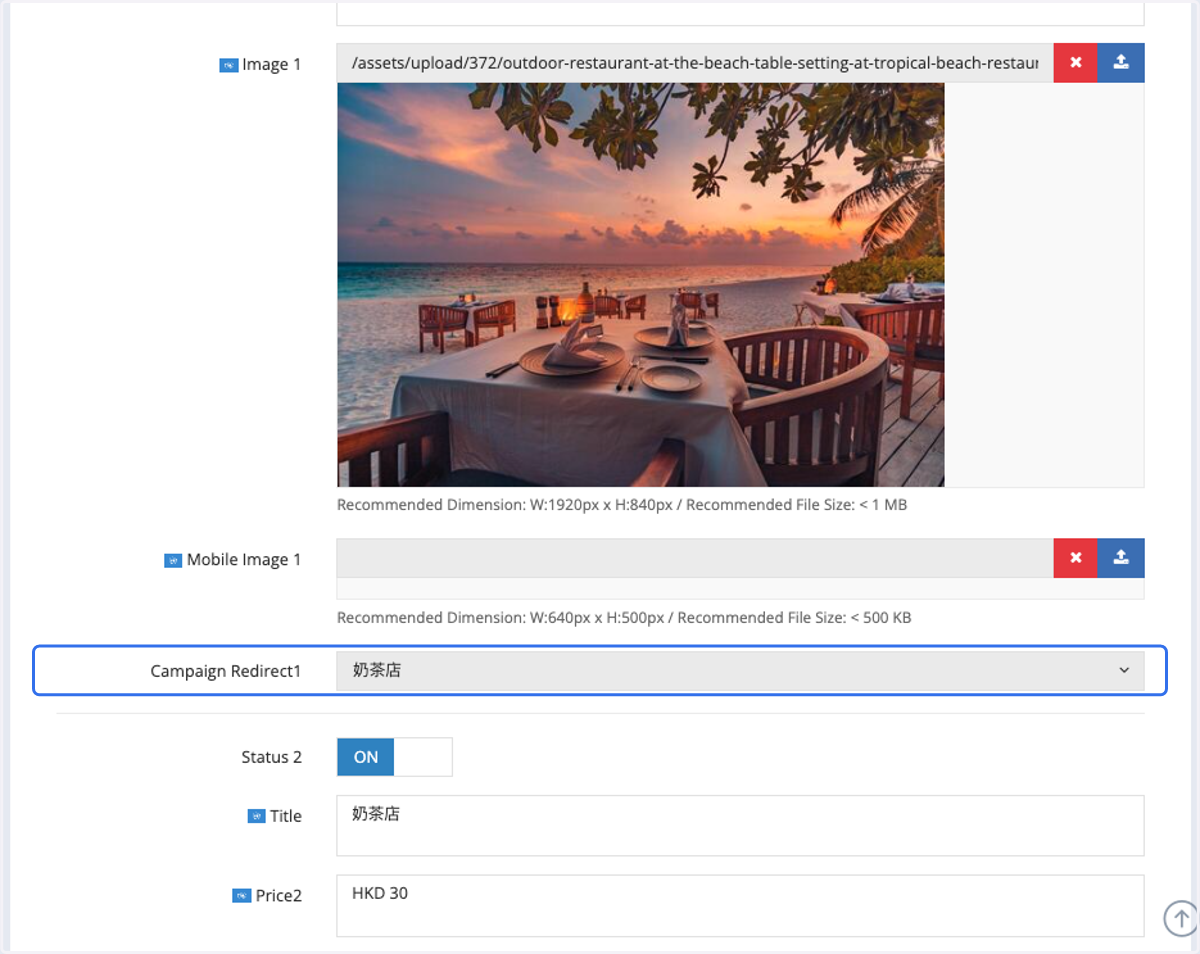
Task: Click the Price2 field showing HKD 30
Action: click(740, 906)
